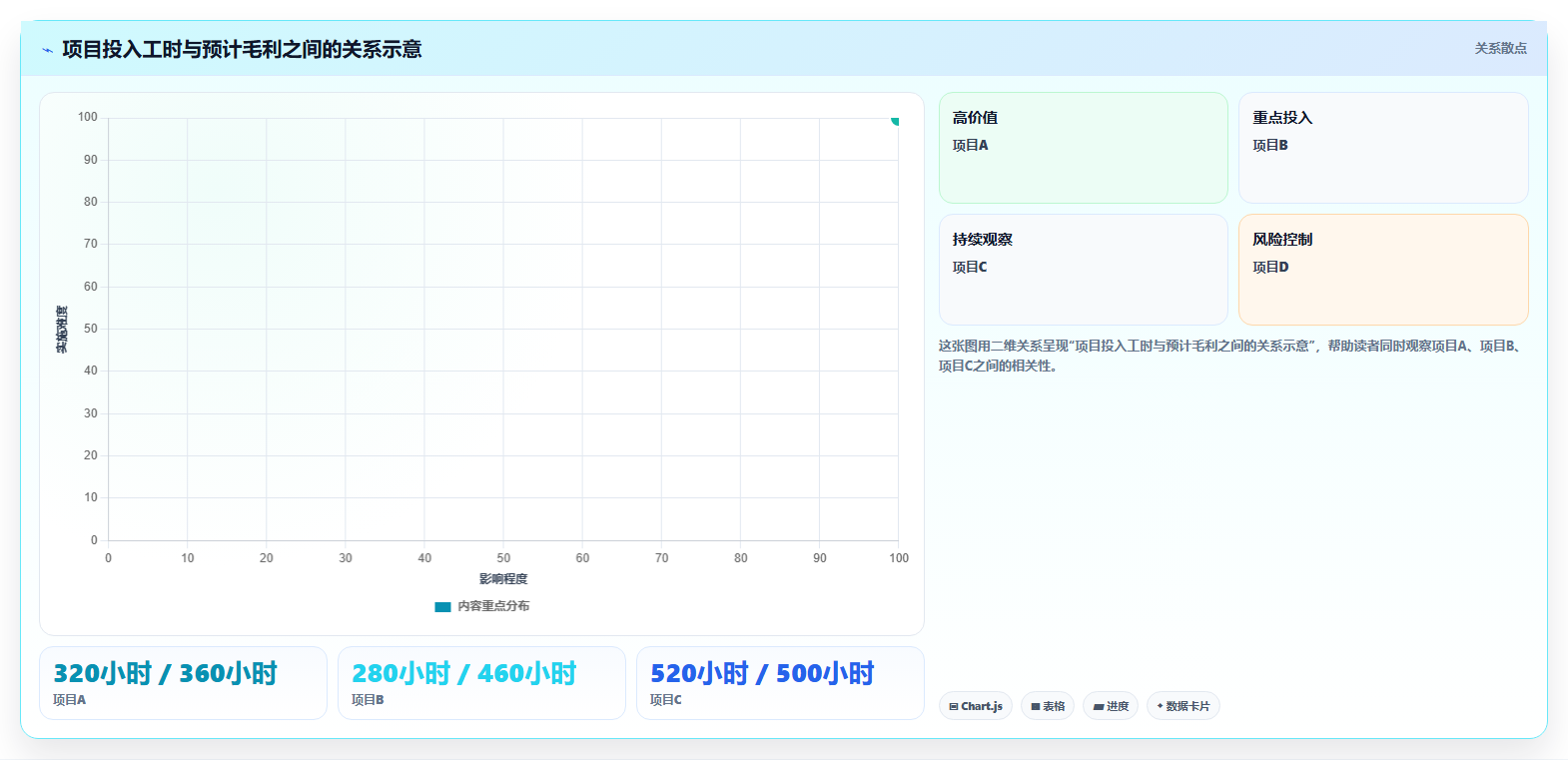Click x-axis tick value 50

[x=503, y=558]
